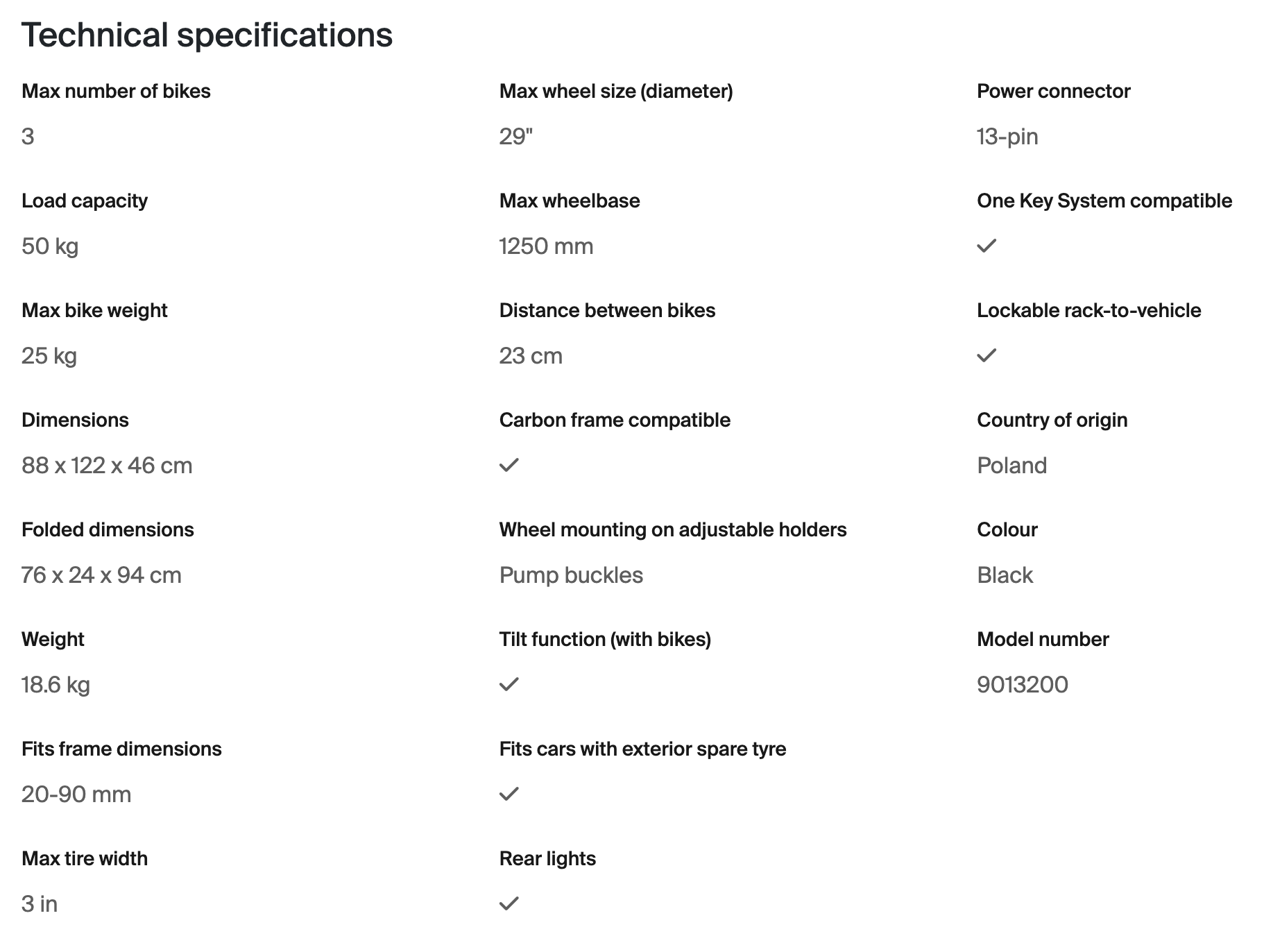
Task: Click the Max wheelbase 1250 mm value
Action: pyautogui.click(x=546, y=246)
